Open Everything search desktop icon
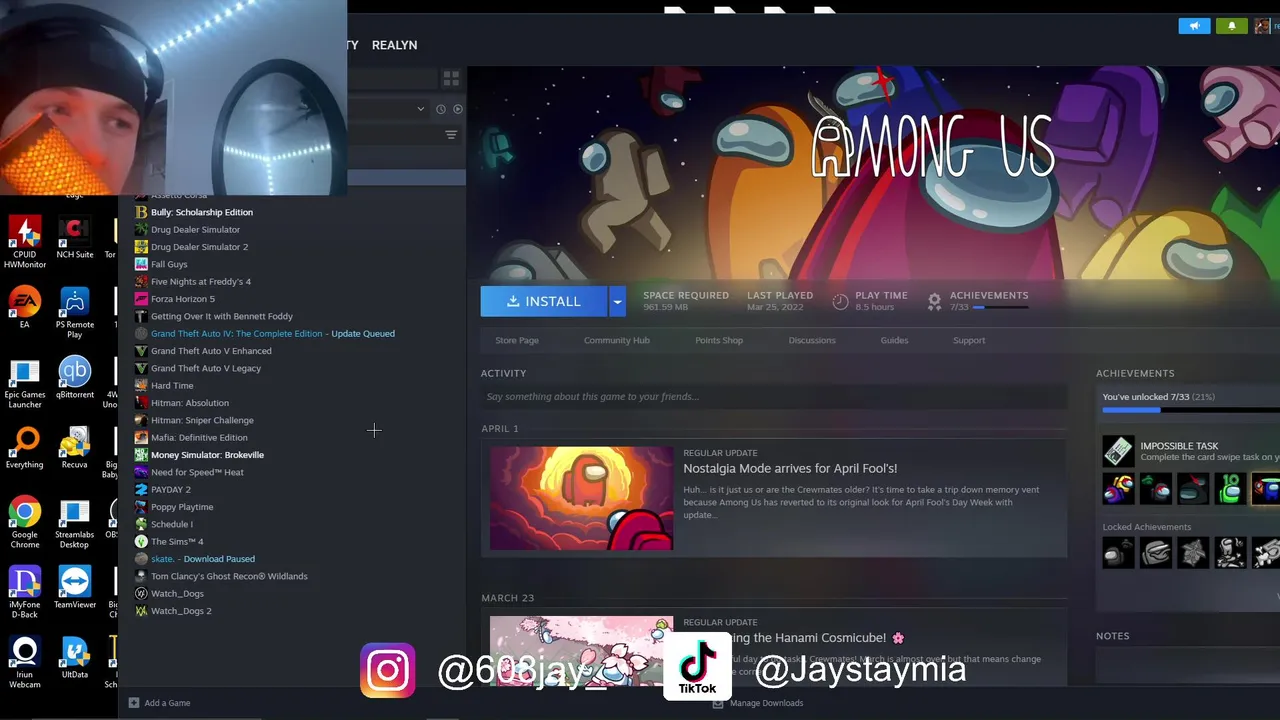The image size is (1280, 720). (25, 448)
